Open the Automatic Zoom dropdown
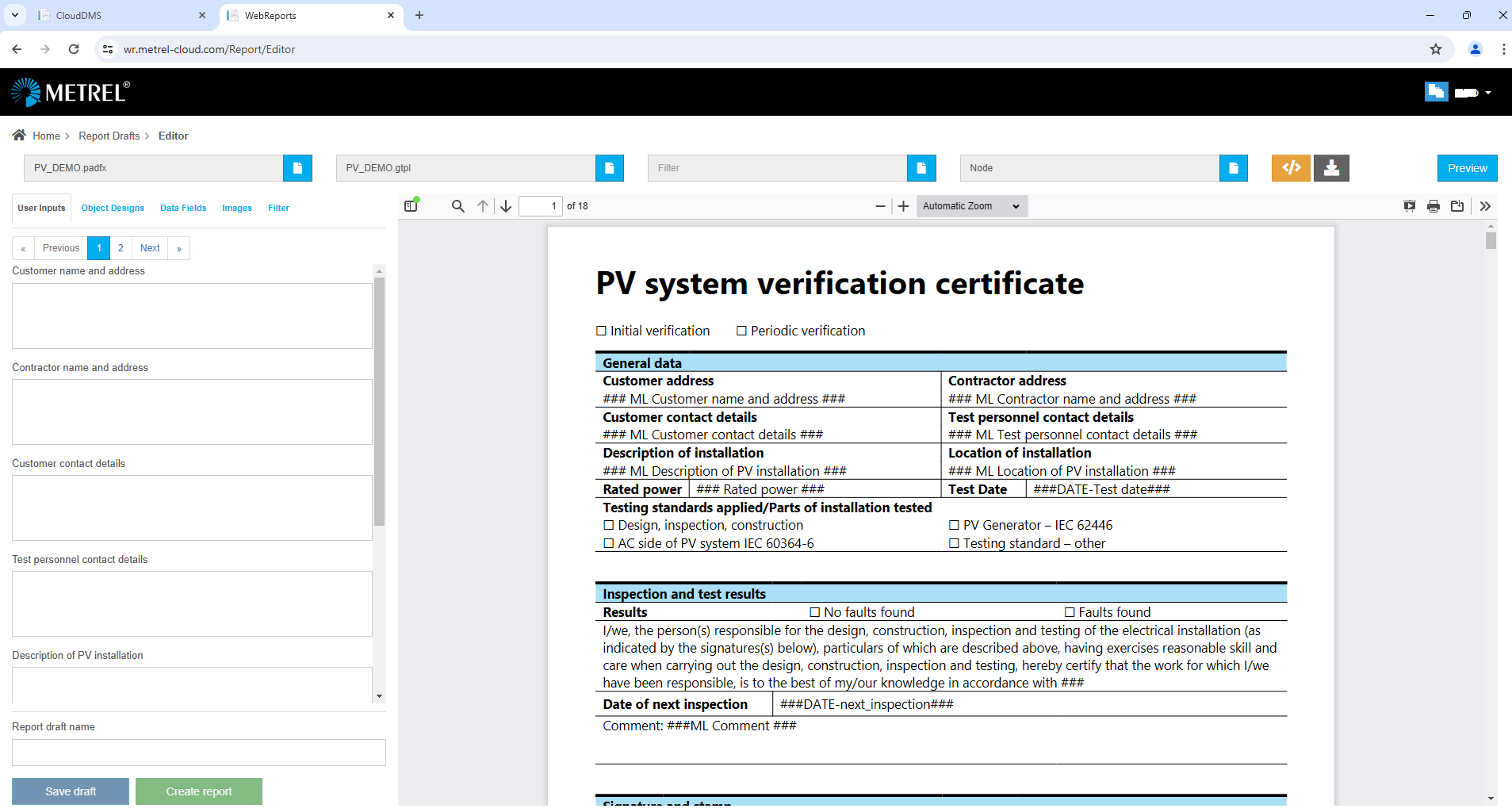This screenshot has width=1512, height=812. pos(971,206)
